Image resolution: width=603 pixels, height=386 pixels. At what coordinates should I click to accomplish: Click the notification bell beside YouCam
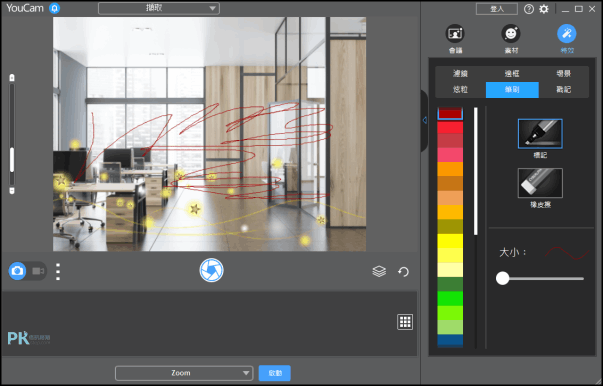(x=55, y=8)
